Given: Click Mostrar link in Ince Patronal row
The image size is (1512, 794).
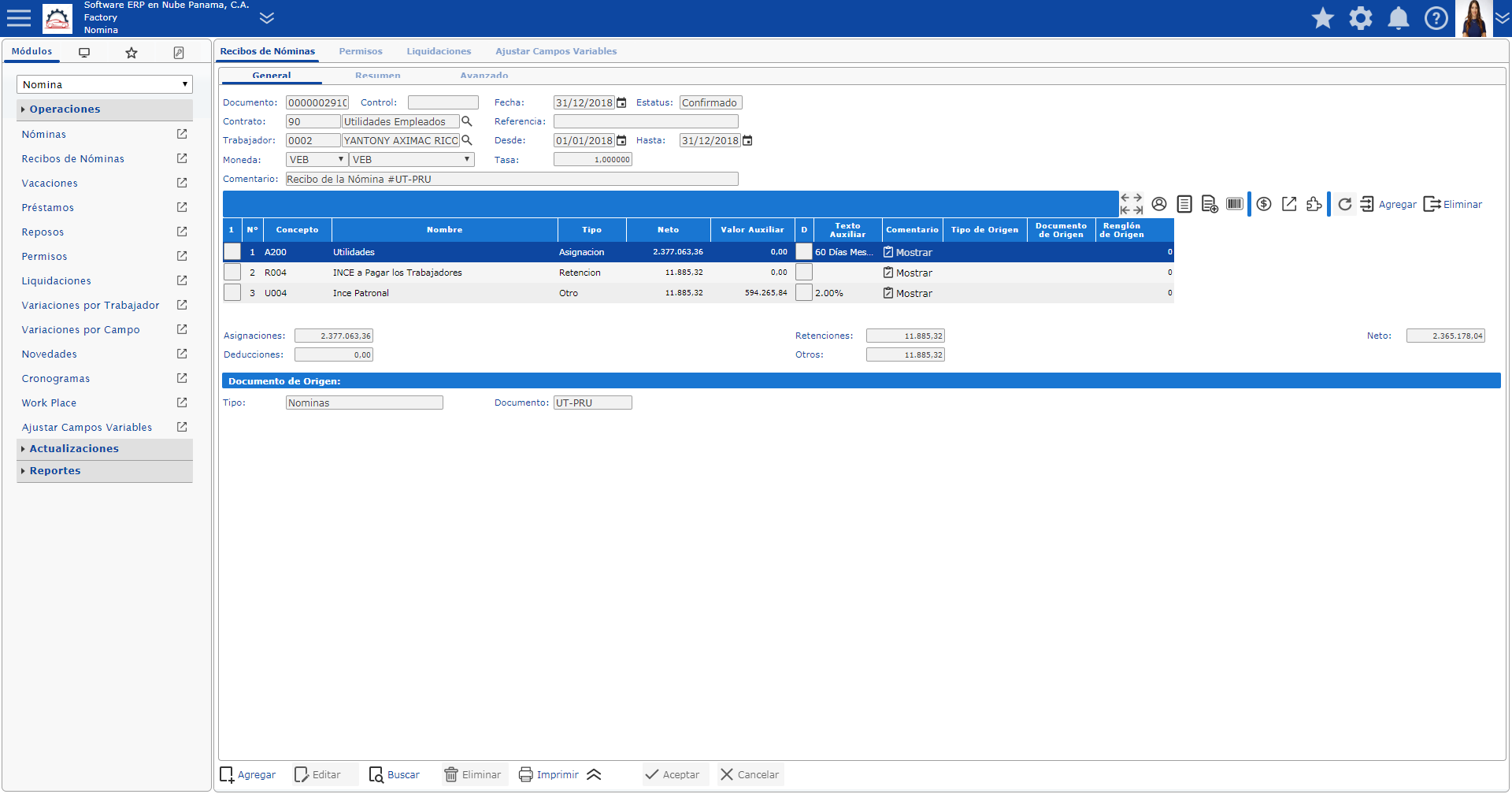Looking at the screenshot, I should (x=913, y=293).
